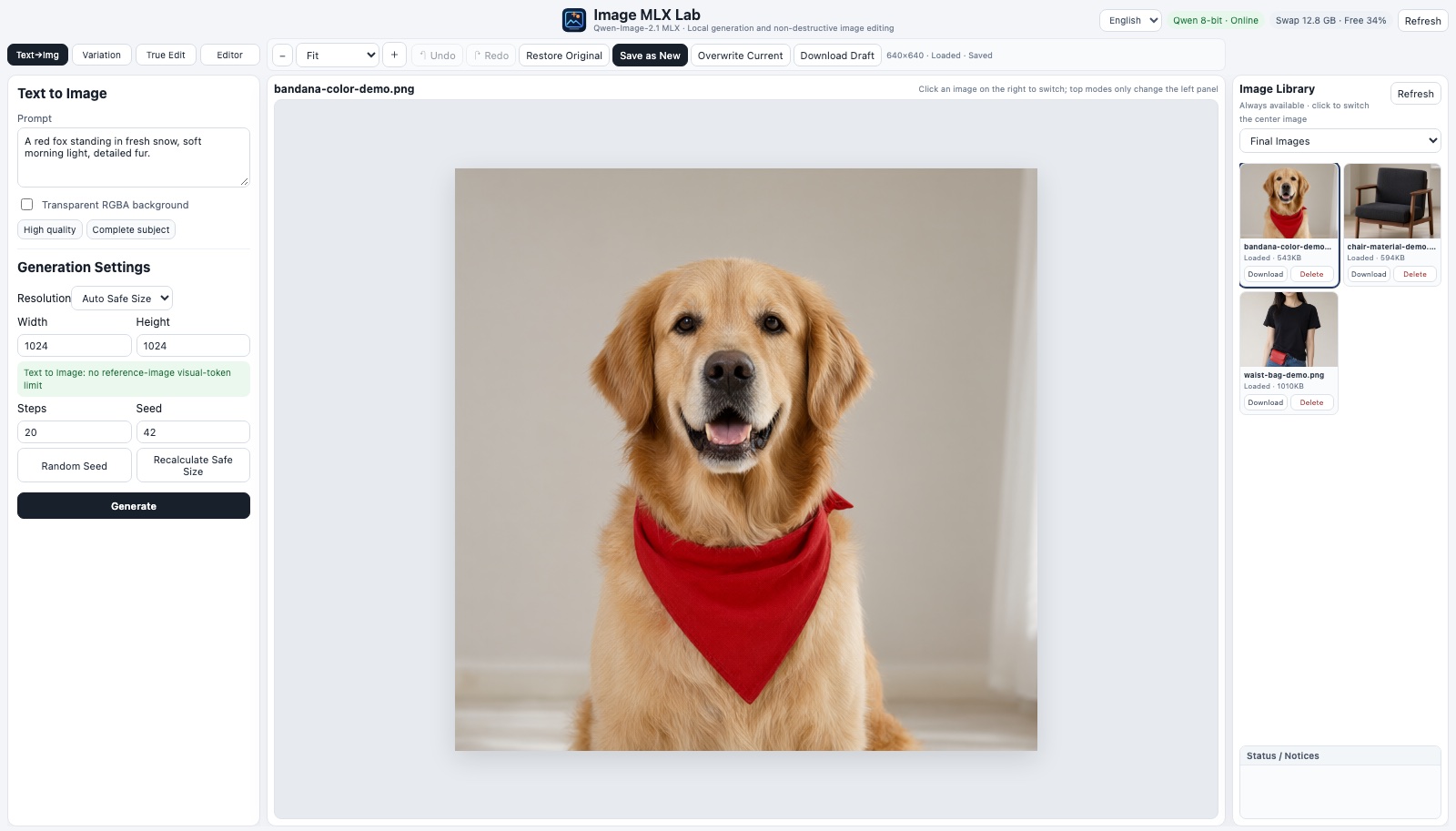Image resolution: width=1456 pixels, height=831 pixels.
Task: Open the Final Images library filter dropdown
Action: (x=1340, y=141)
